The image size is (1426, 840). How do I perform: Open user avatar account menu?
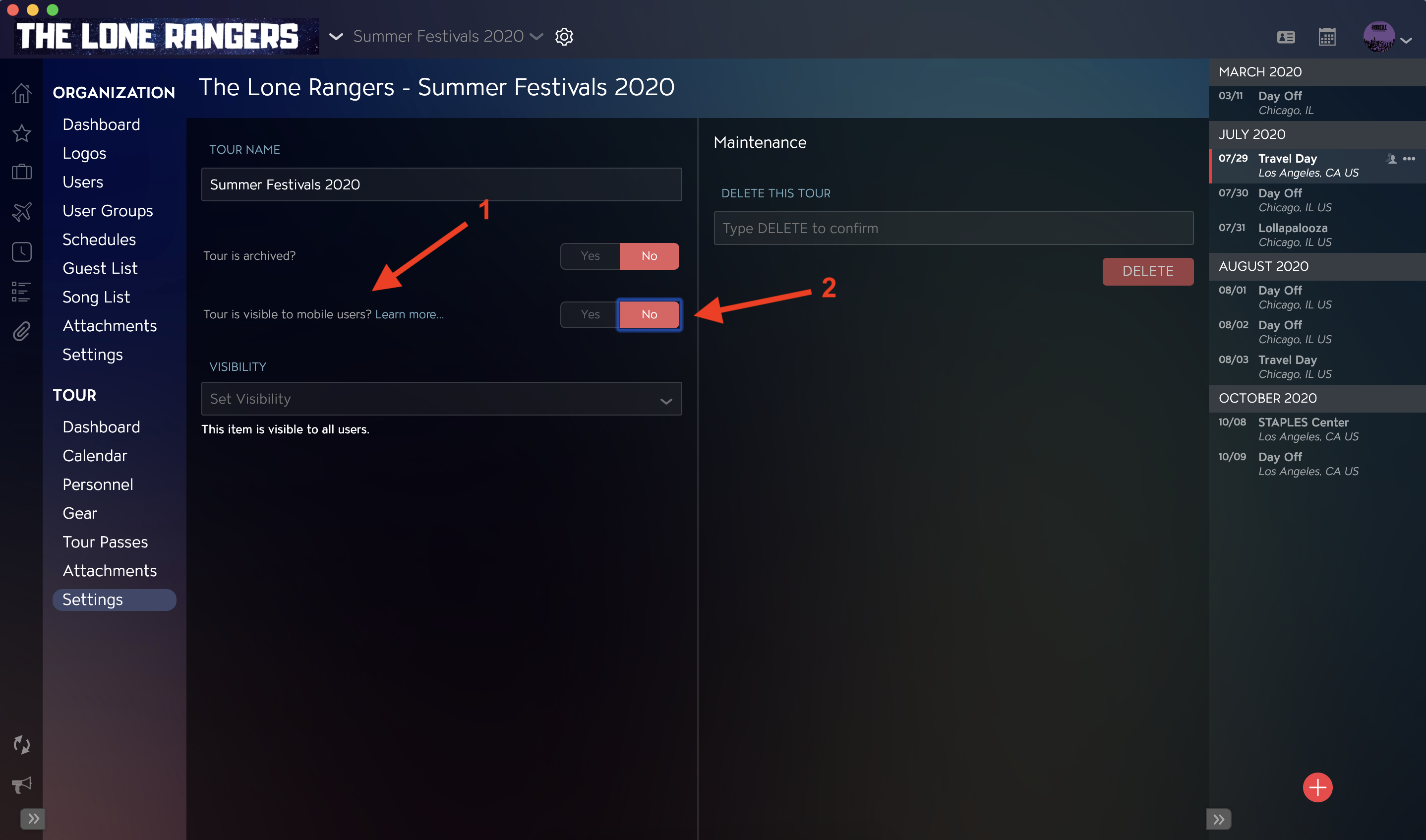(1387, 37)
